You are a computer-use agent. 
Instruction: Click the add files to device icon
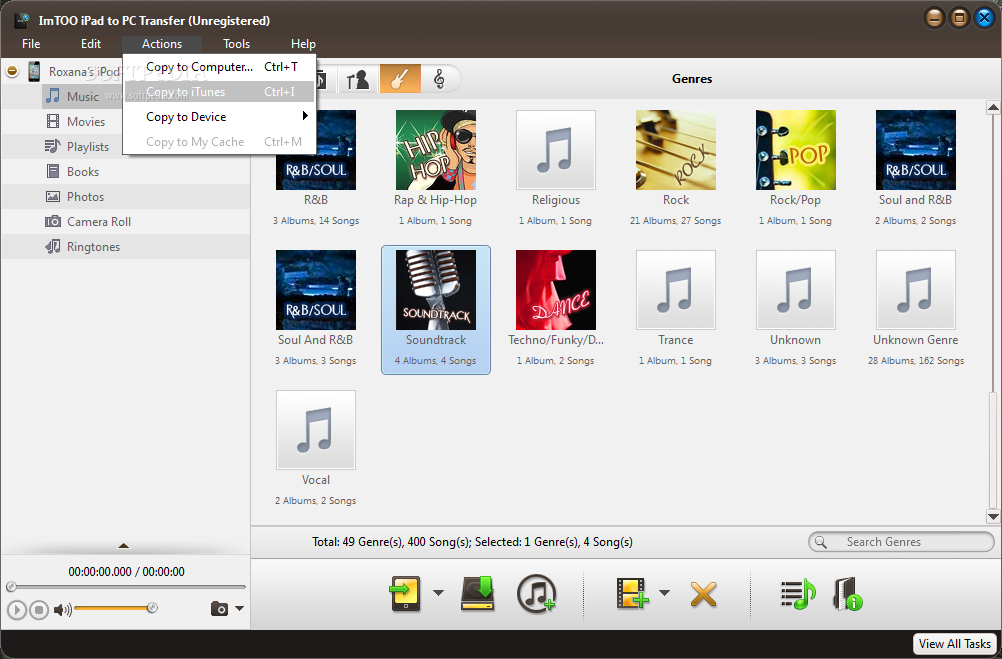pyautogui.click(x=632, y=594)
